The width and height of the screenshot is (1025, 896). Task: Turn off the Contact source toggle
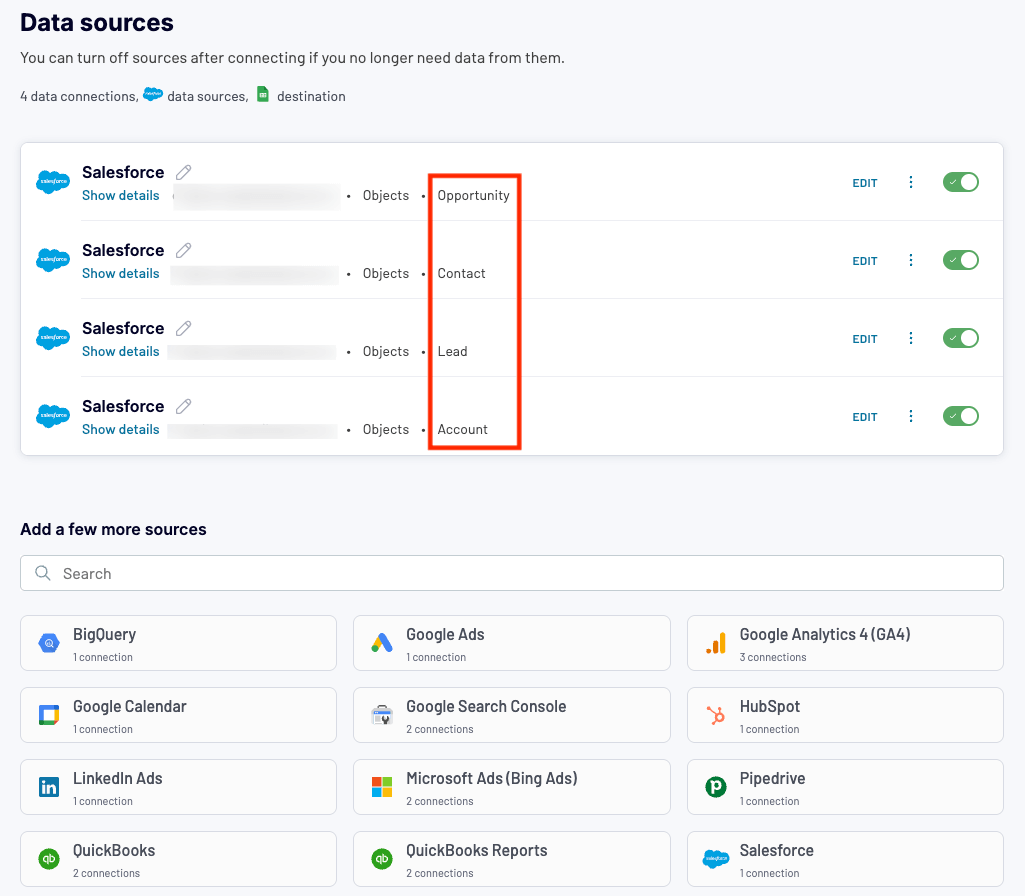pos(960,260)
